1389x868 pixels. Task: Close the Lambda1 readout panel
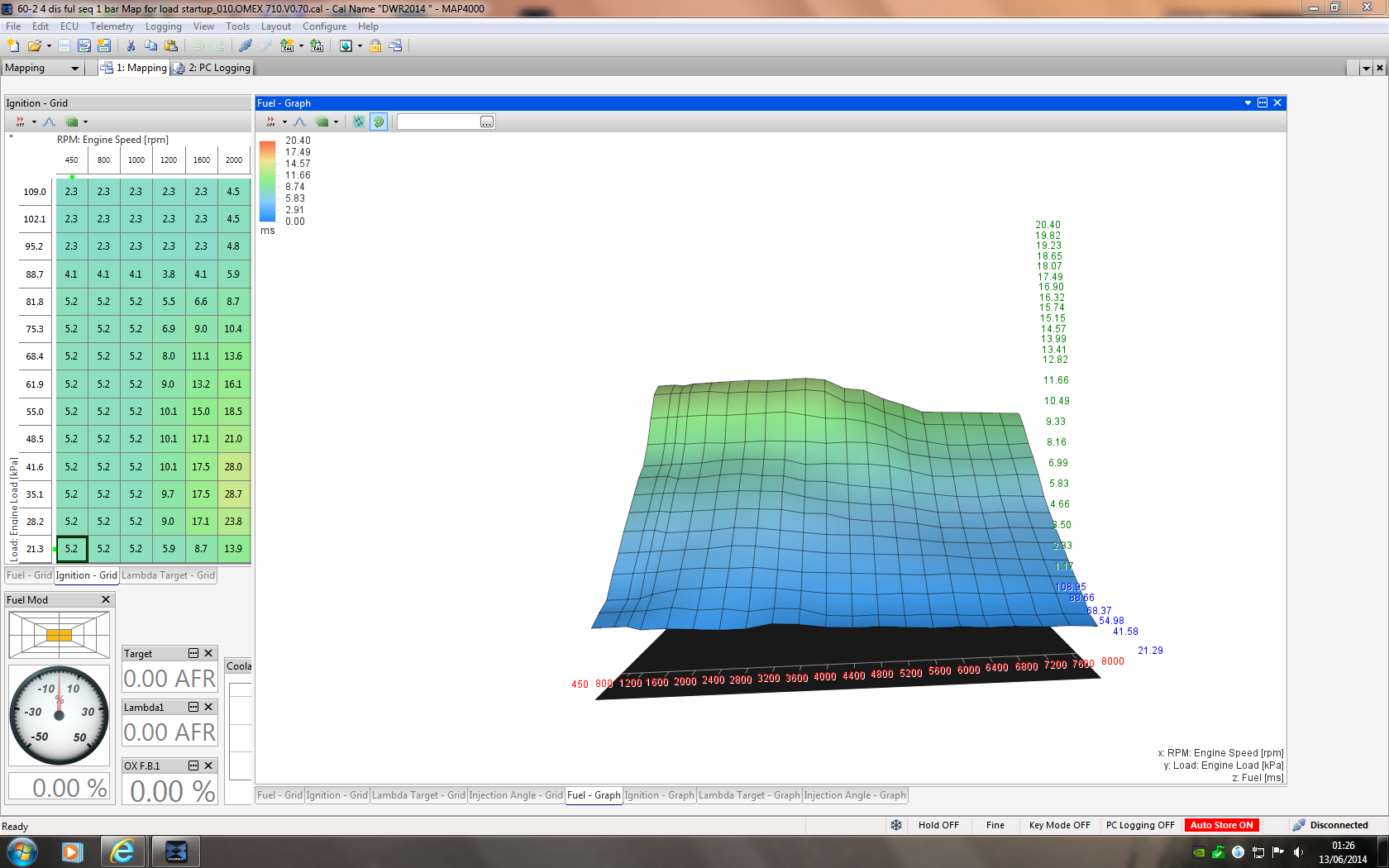point(208,707)
